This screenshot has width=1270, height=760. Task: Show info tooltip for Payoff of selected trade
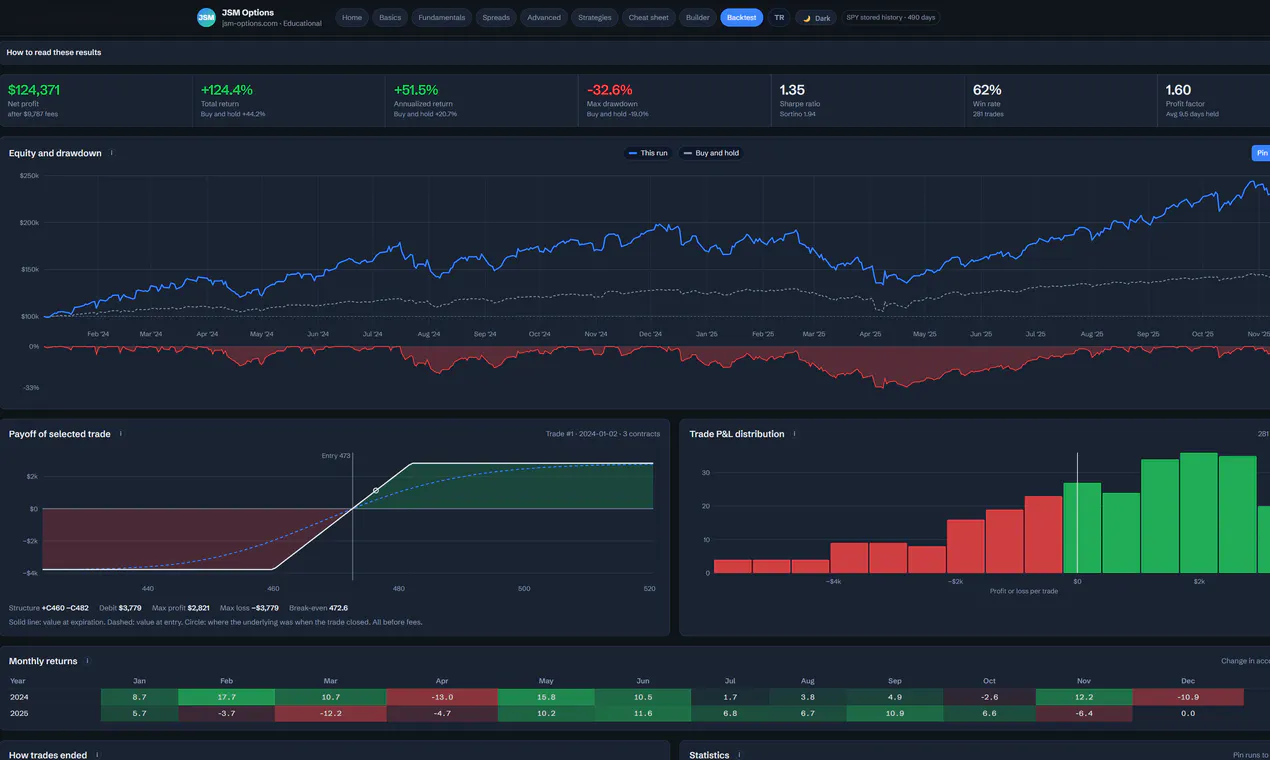[x=121, y=434]
